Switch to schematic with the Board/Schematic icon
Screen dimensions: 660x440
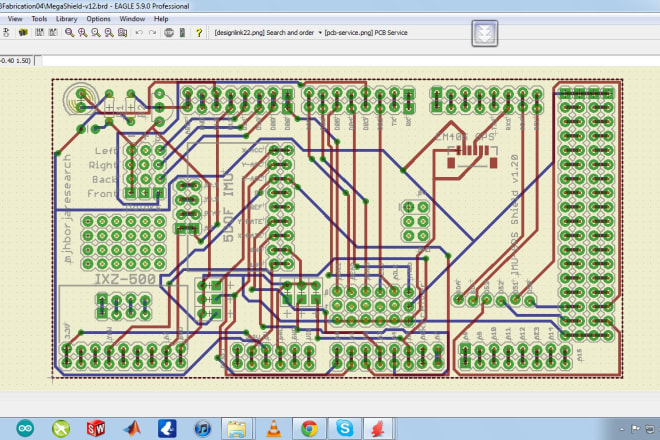tap(6, 32)
